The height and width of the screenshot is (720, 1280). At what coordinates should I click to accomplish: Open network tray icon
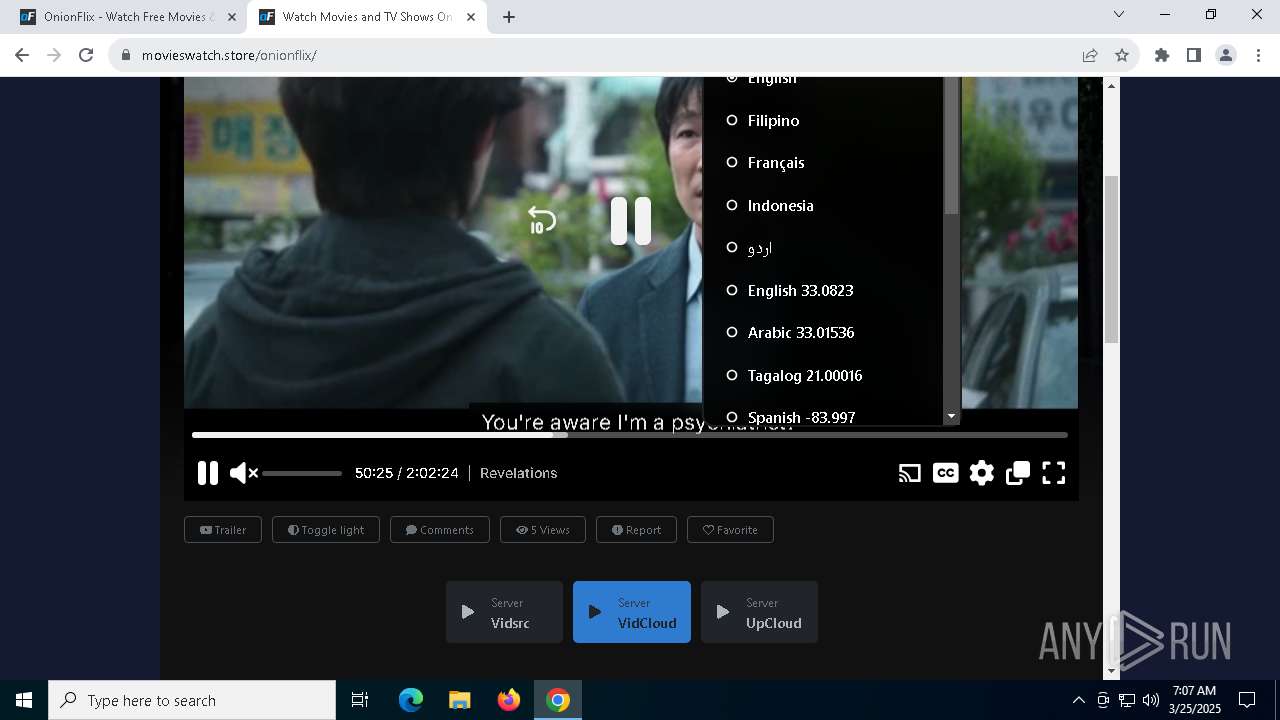pos(1127,700)
